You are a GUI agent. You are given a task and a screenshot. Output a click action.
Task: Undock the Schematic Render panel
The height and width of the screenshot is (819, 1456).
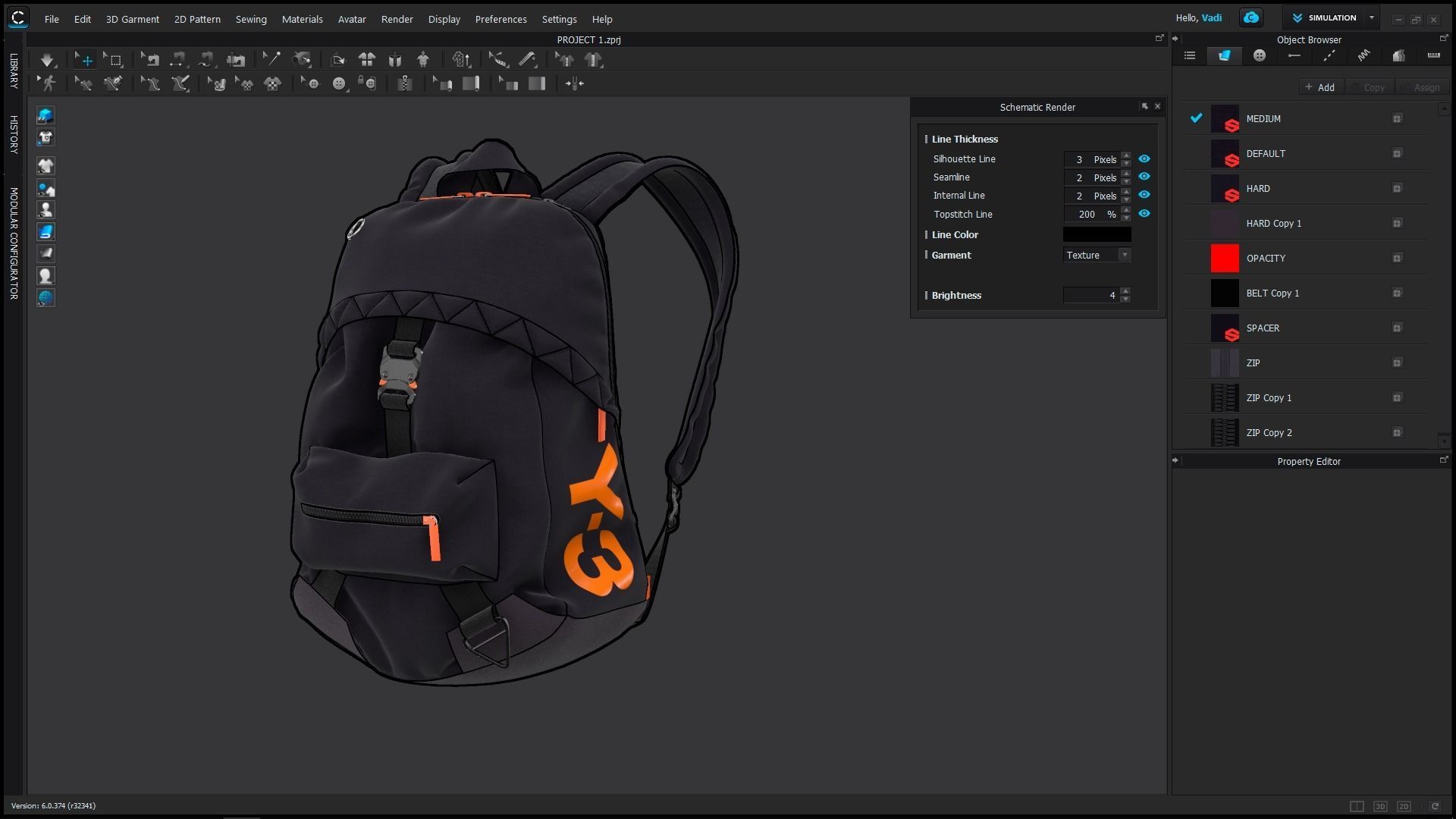[x=1144, y=106]
